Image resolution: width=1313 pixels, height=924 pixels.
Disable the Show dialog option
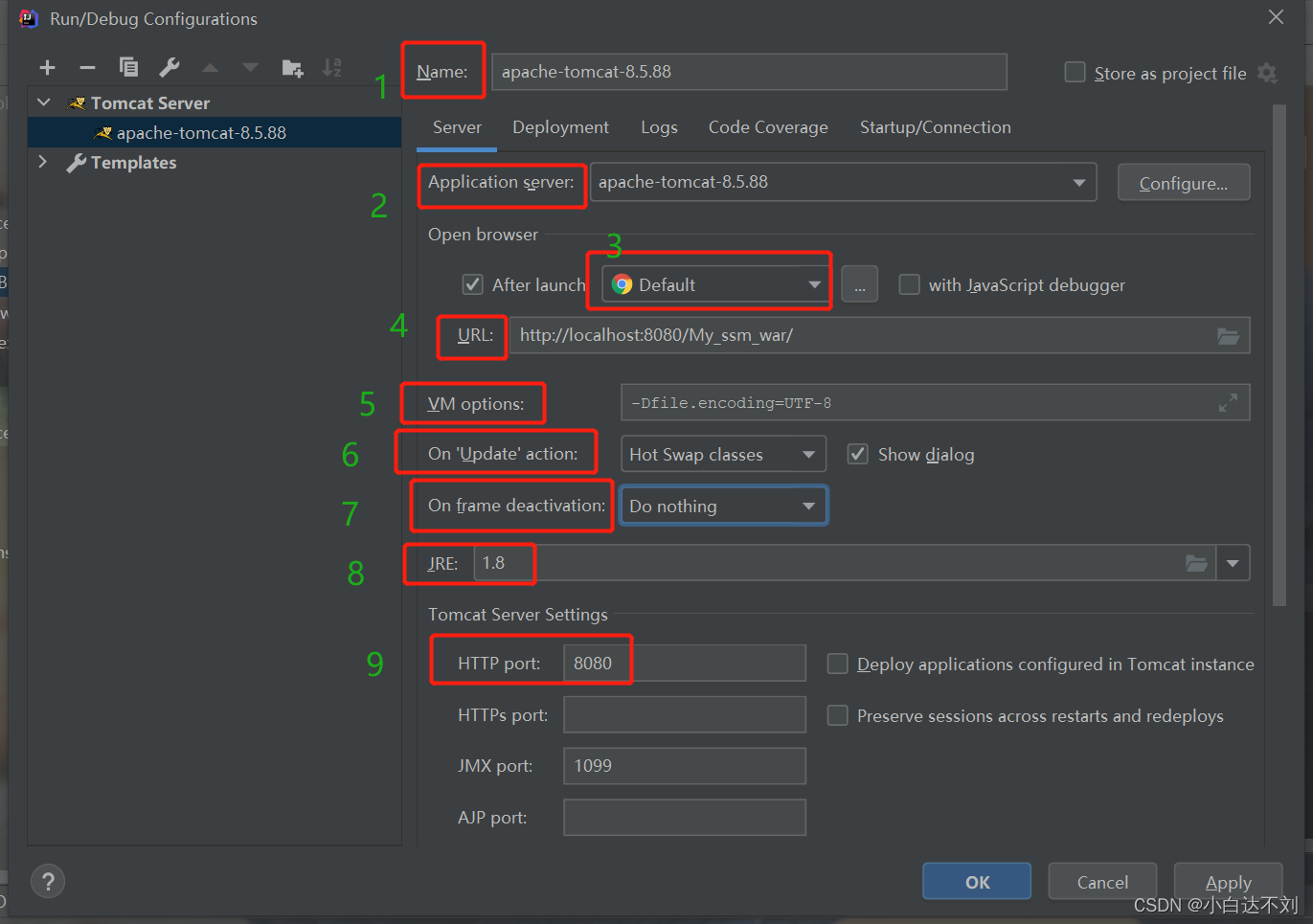857,454
